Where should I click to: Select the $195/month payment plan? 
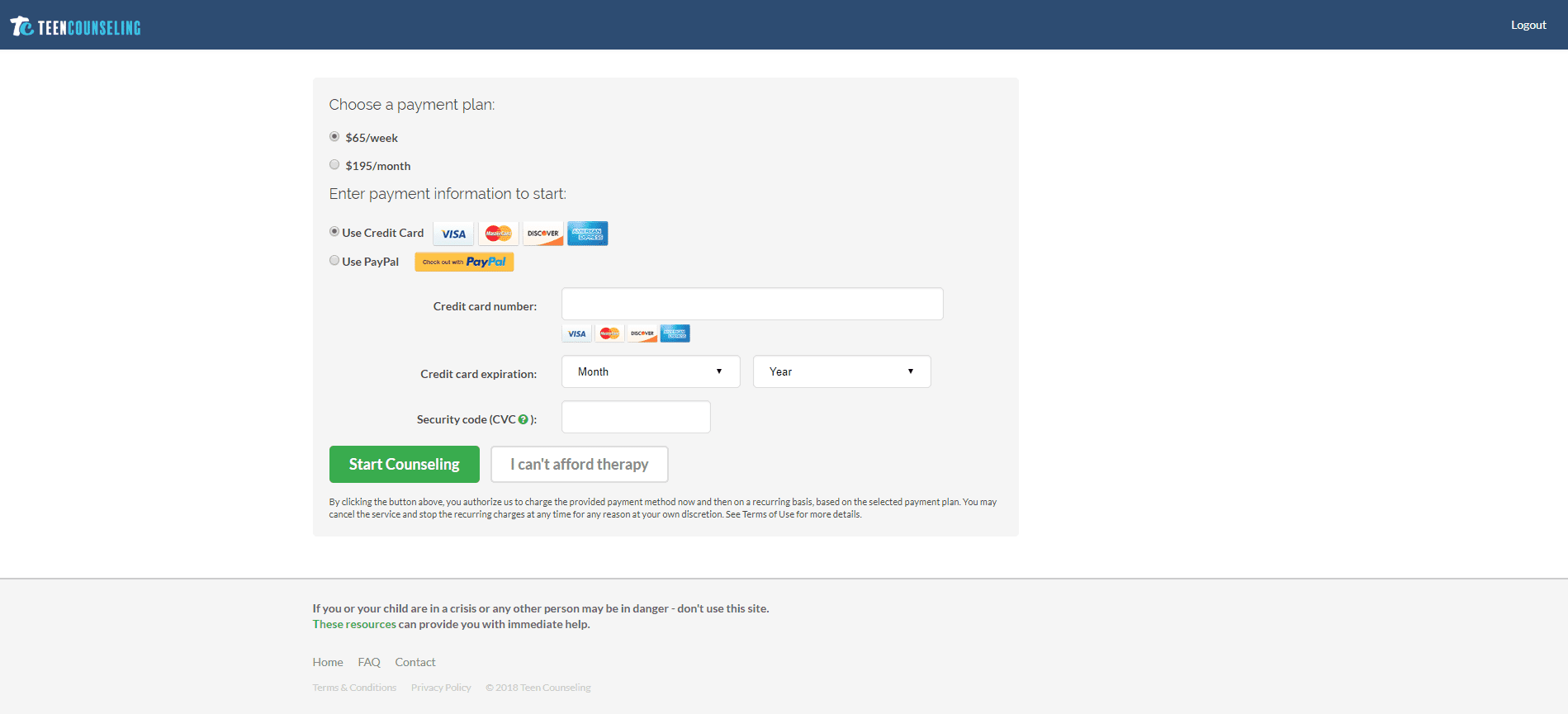tap(334, 164)
